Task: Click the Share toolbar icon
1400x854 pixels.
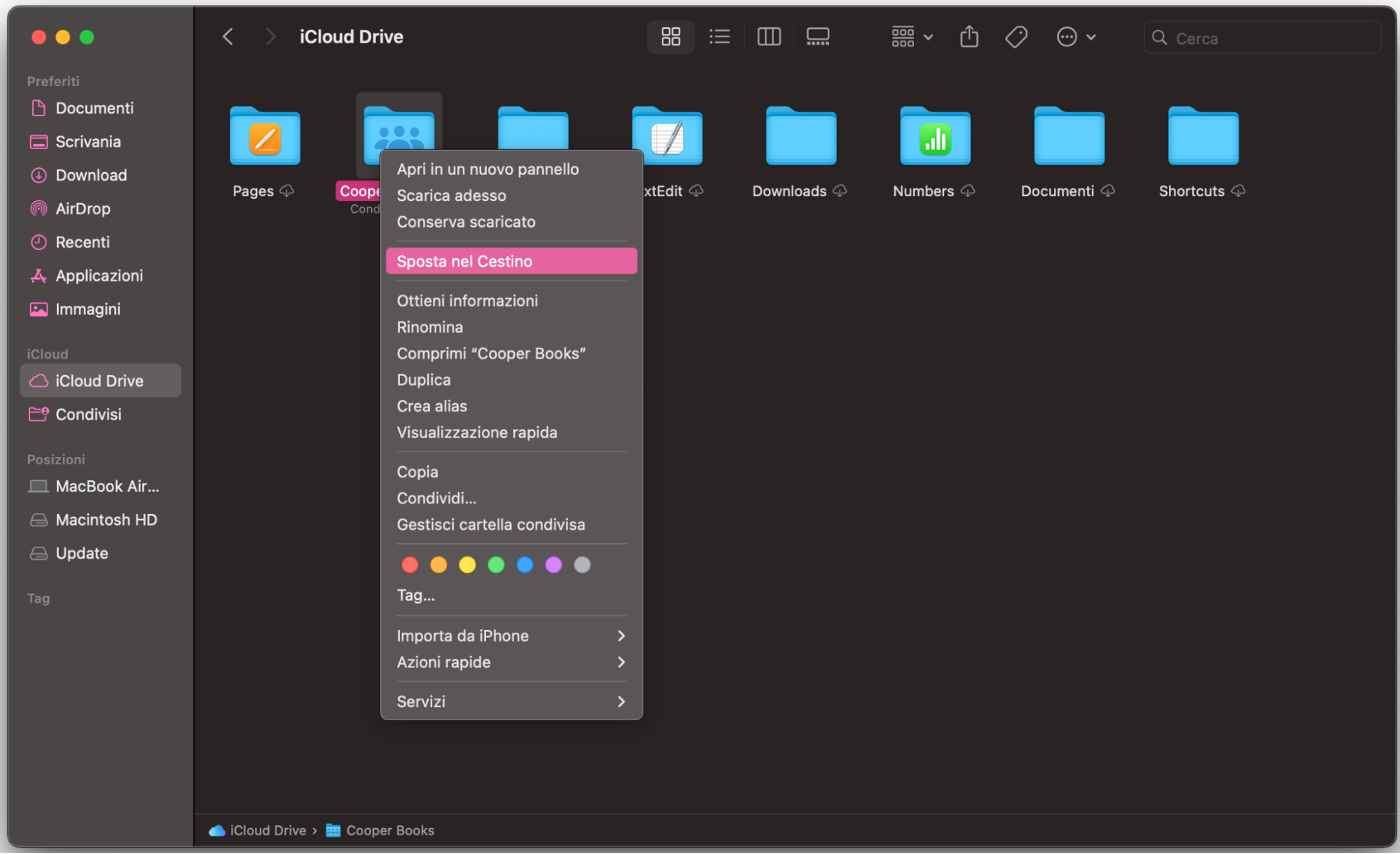Action: click(969, 36)
